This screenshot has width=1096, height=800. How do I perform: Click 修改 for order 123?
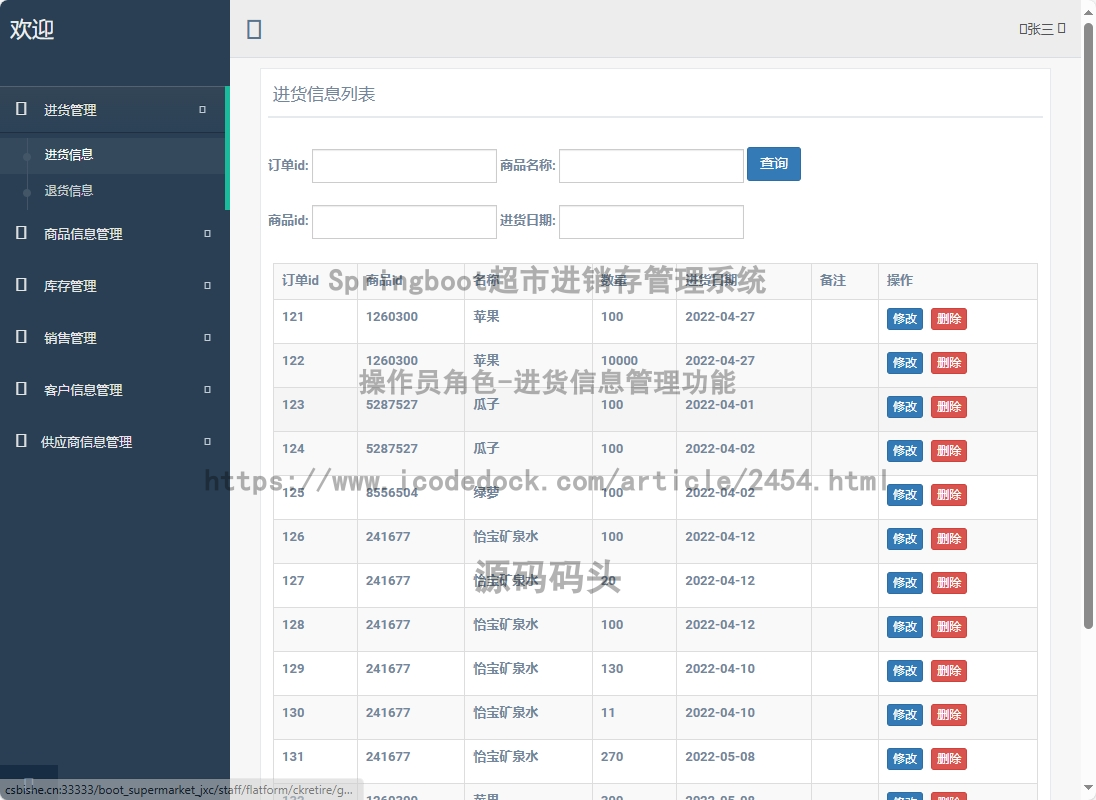coord(905,407)
